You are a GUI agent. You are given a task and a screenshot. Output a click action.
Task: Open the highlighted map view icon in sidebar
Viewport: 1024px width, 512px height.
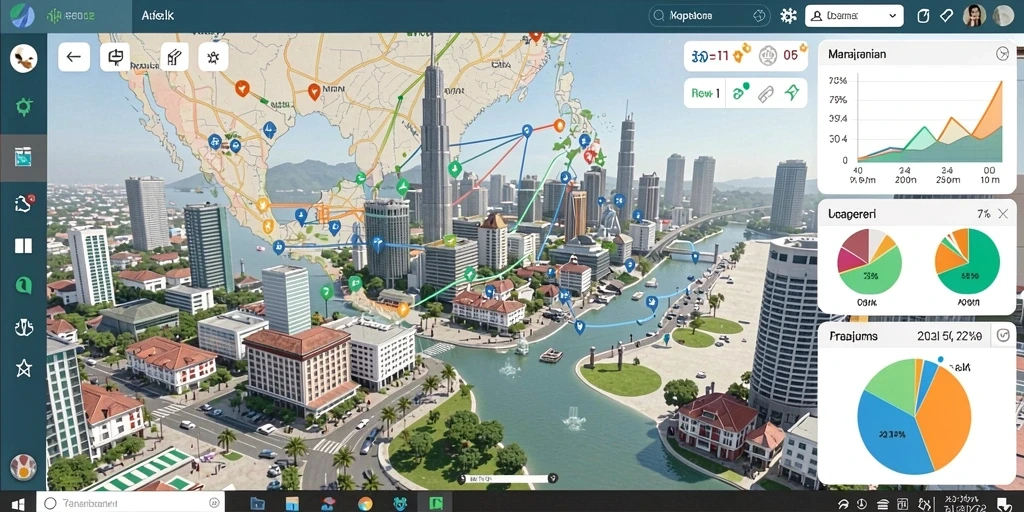click(x=24, y=157)
